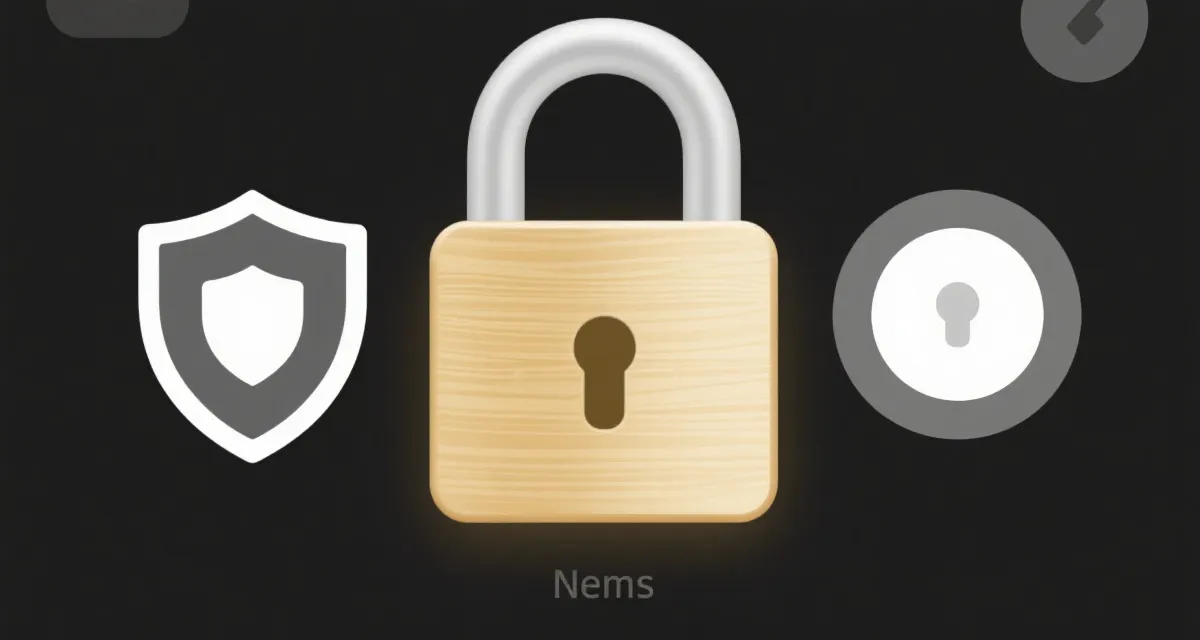The height and width of the screenshot is (640, 1200).
Task: Click the Nems label
Action: pyautogui.click(x=603, y=583)
